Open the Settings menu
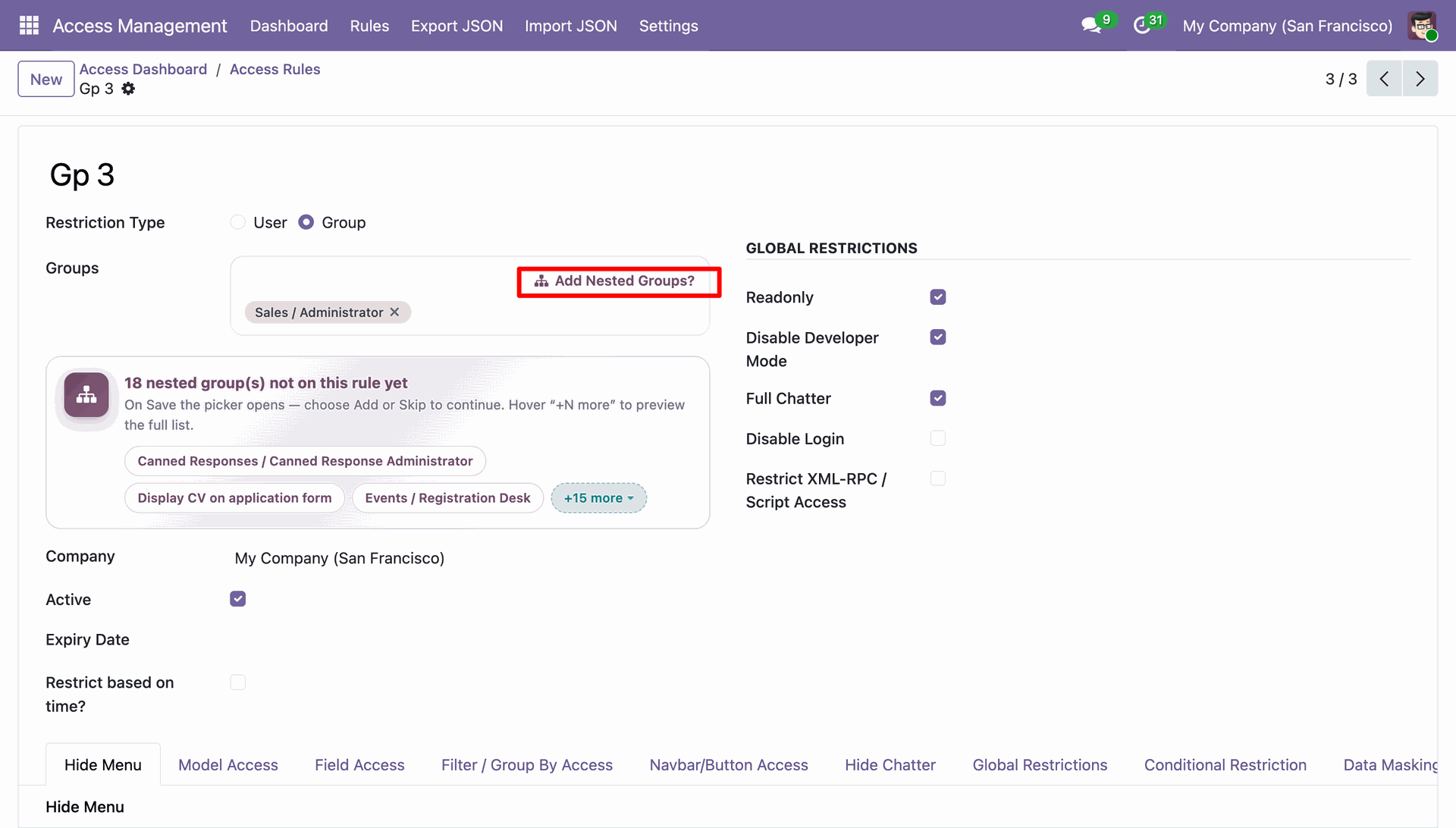This screenshot has height=828, width=1456. click(x=669, y=26)
